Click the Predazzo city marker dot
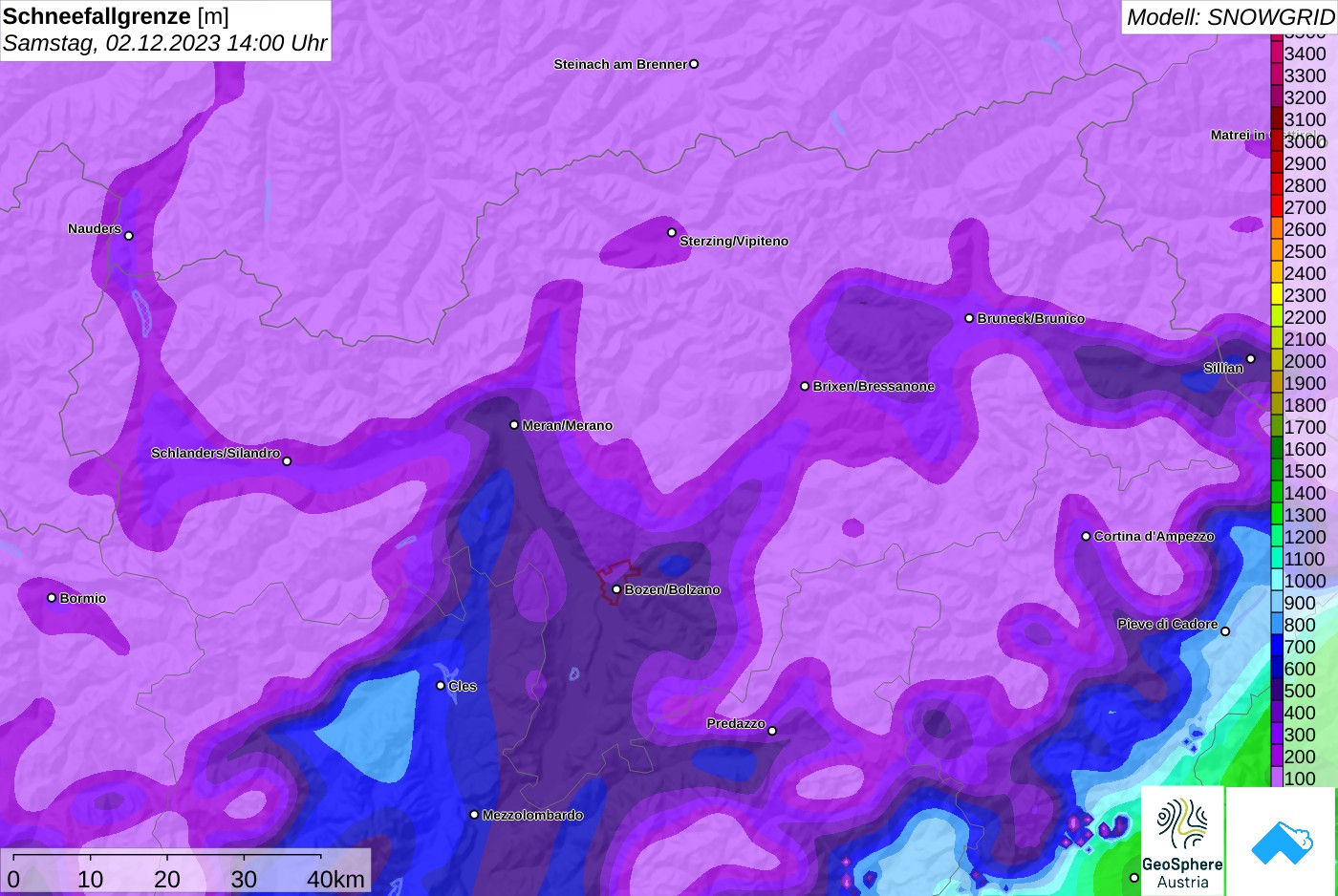 [x=772, y=731]
